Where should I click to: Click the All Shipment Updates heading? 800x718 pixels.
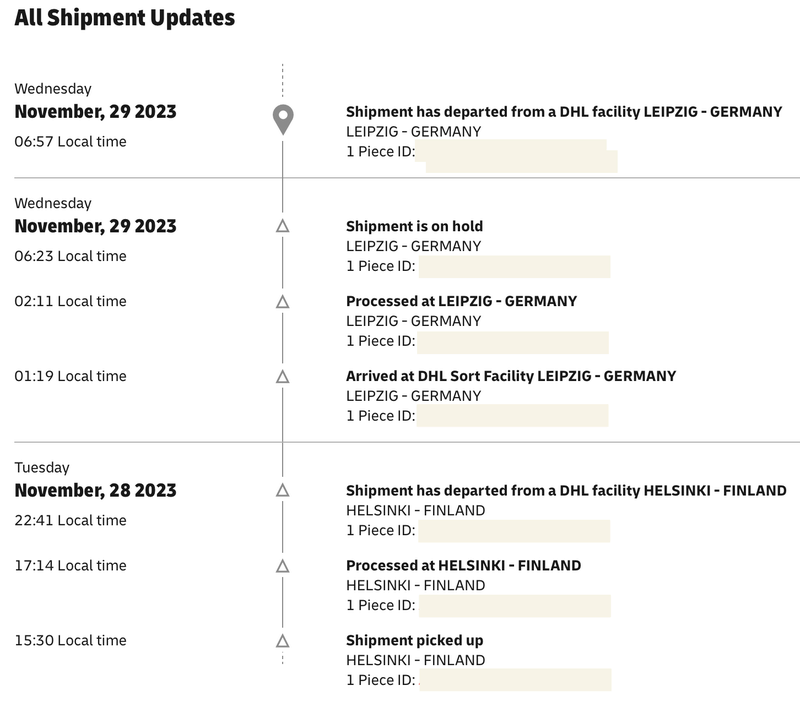tap(124, 18)
